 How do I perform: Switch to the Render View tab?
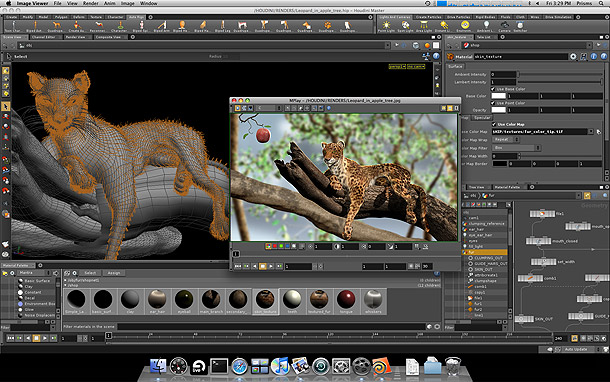75,37
